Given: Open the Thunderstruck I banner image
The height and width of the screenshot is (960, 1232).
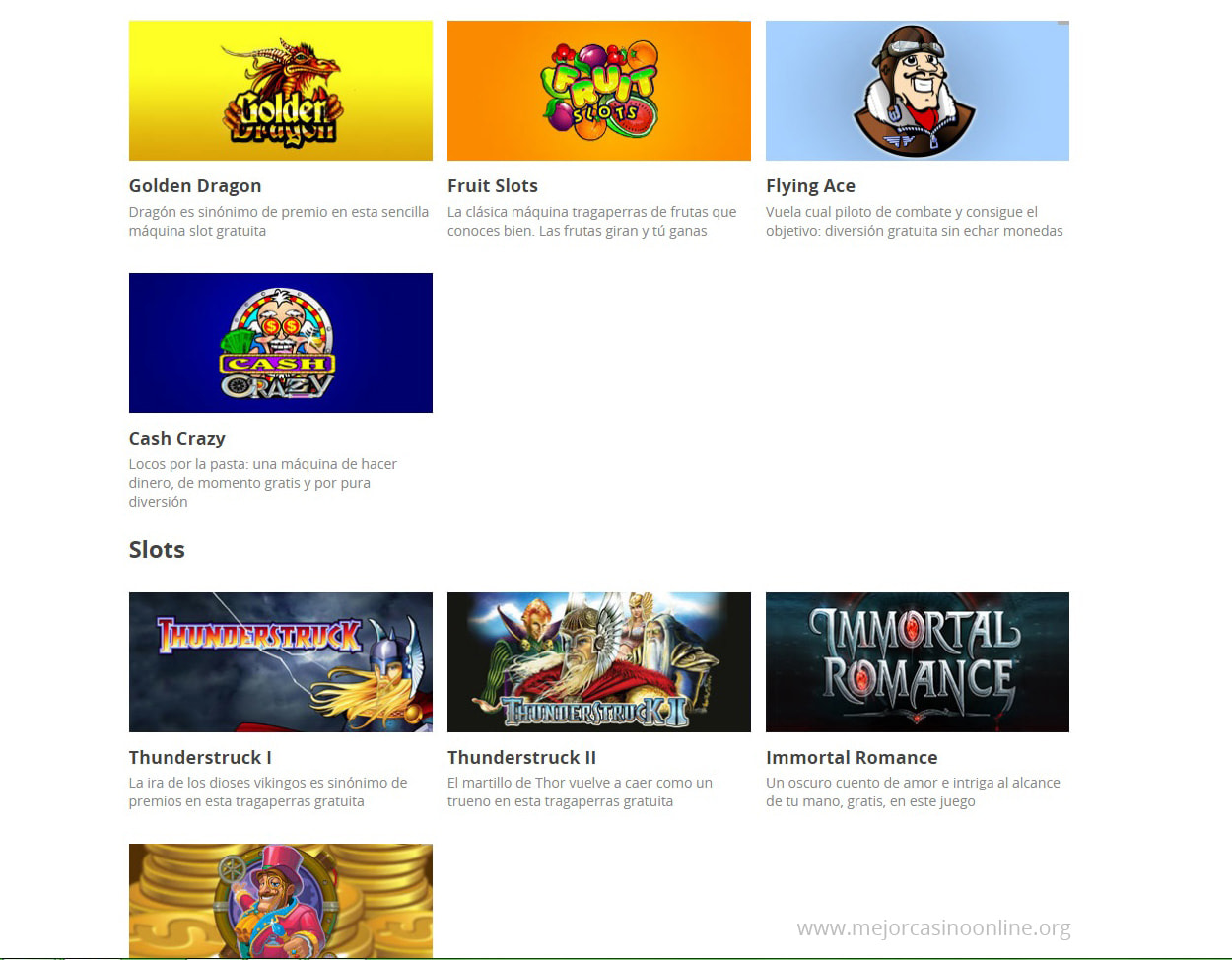Looking at the screenshot, I should click(281, 662).
